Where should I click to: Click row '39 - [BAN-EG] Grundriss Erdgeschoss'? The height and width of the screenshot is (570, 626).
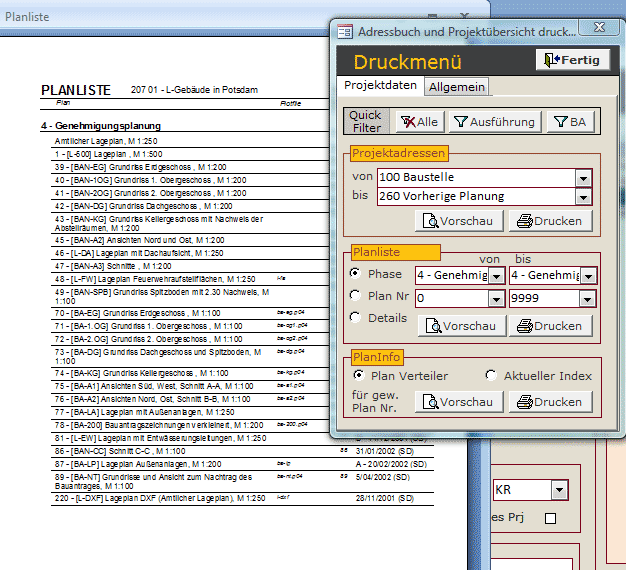141,167
